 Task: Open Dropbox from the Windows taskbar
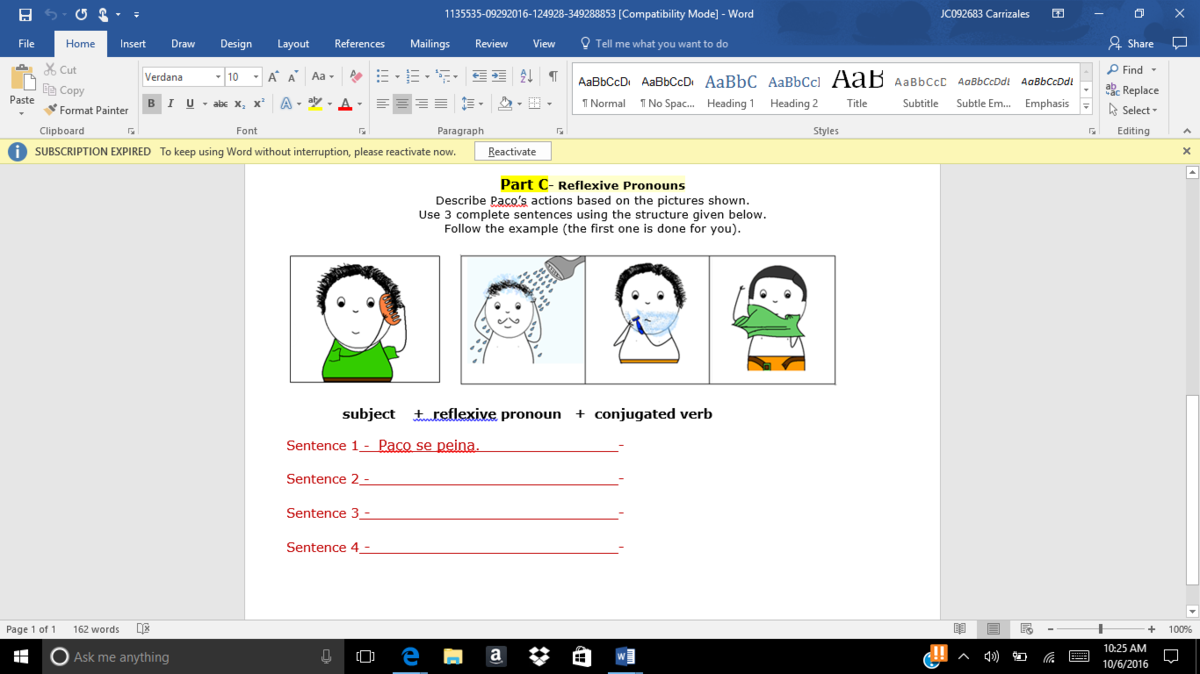tap(539, 657)
